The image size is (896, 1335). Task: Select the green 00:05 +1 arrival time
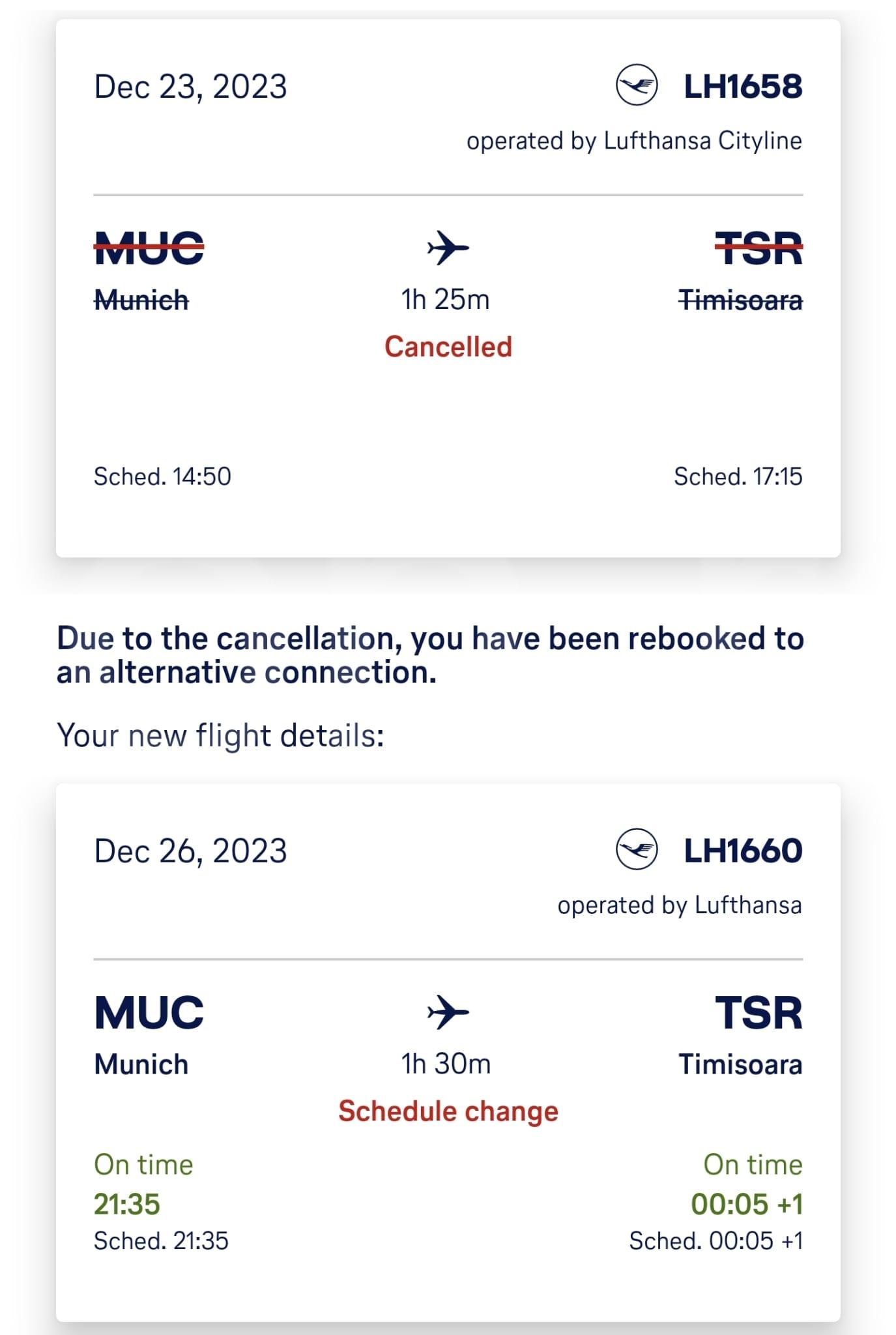(x=746, y=1204)
